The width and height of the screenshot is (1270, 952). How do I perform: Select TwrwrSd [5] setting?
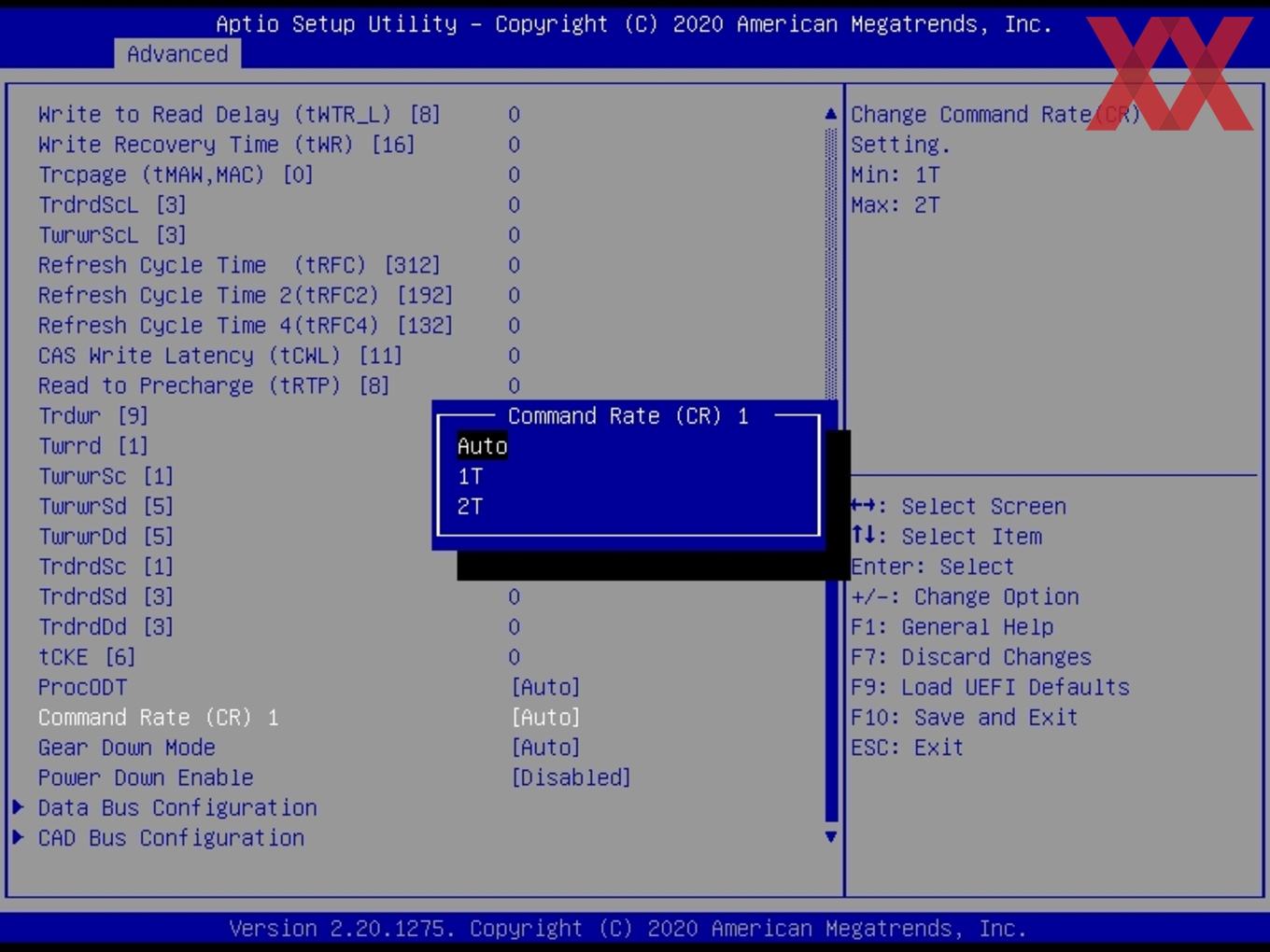(106, 506)
